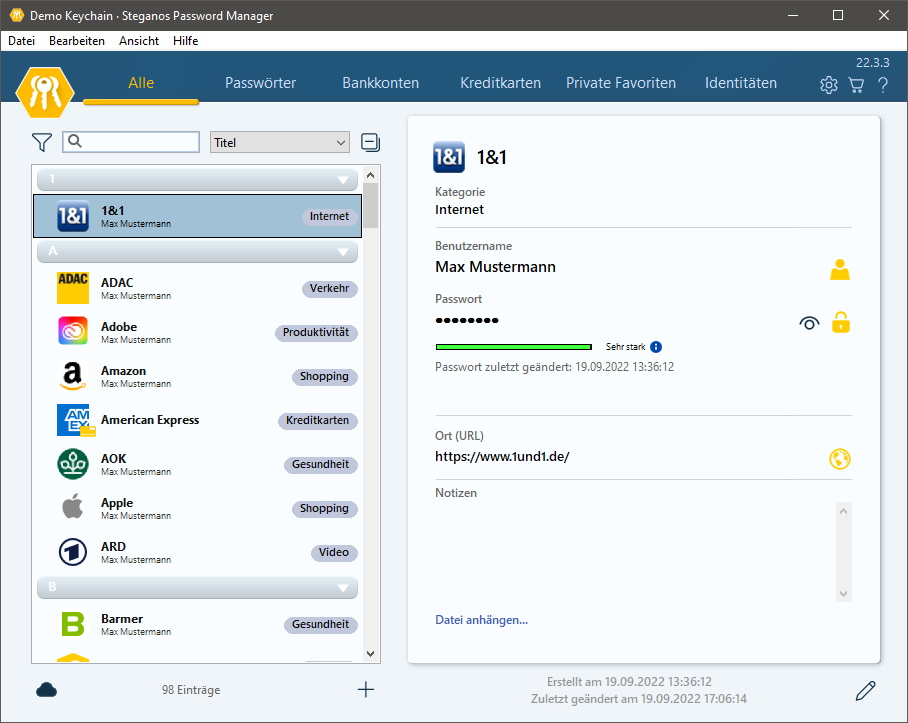The height and width of the screenshot is (723, 908).
Task: Select the Amazon logo entry
Action: (x=73, y=376)
